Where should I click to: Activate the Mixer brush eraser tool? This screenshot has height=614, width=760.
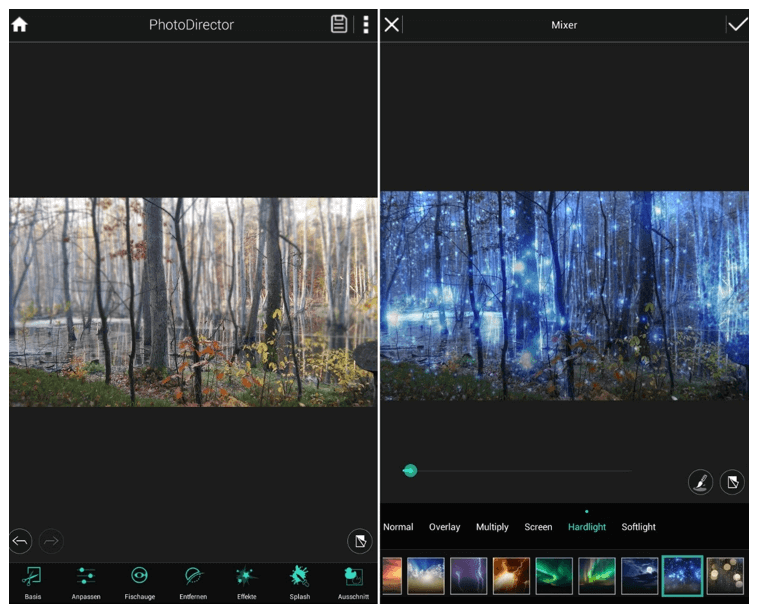click(x=700, y=483)
